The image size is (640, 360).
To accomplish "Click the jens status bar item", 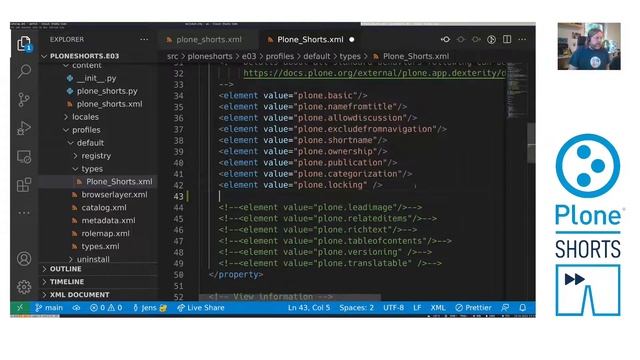I will (150, 308).
